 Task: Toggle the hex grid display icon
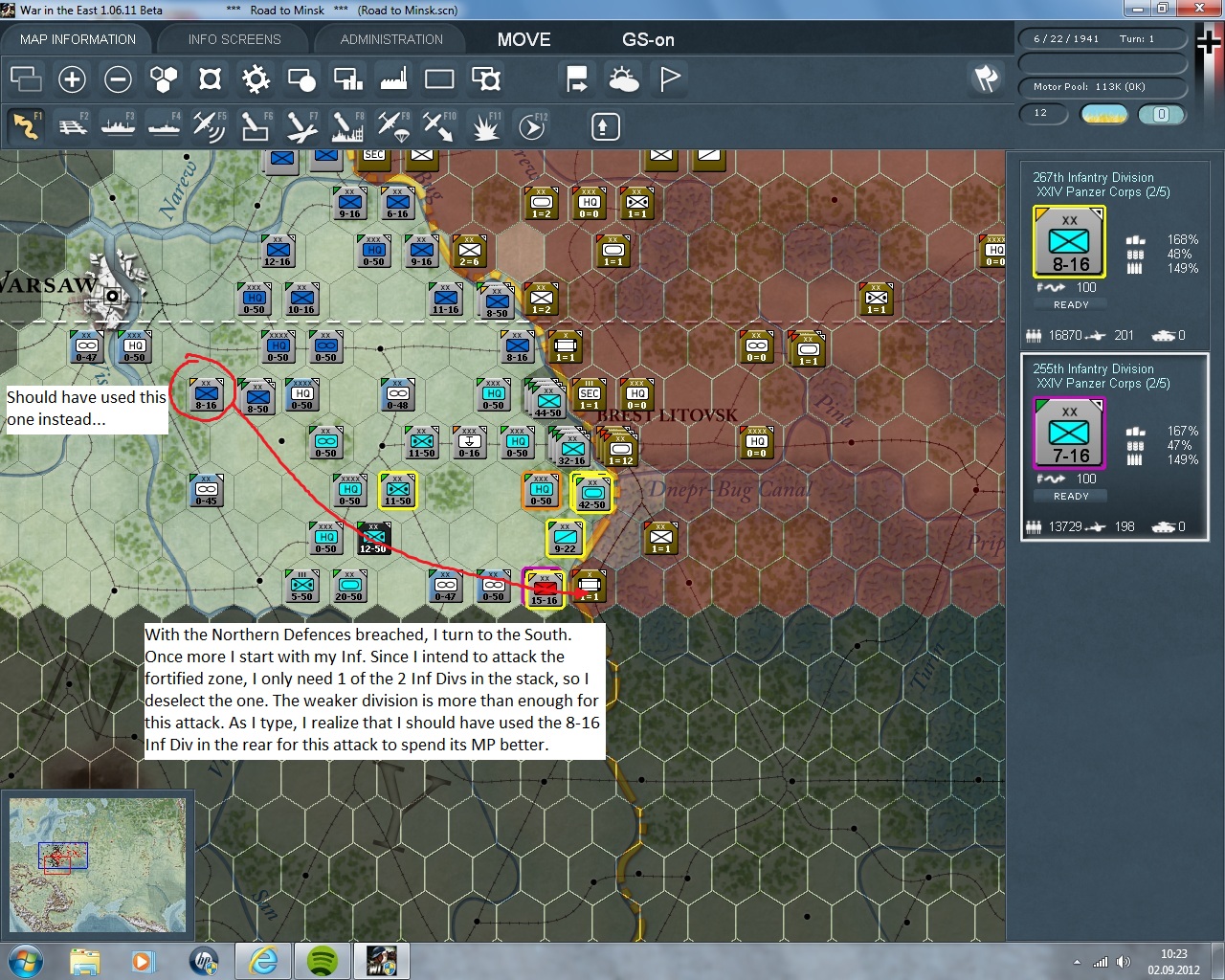tap(164, 78)
